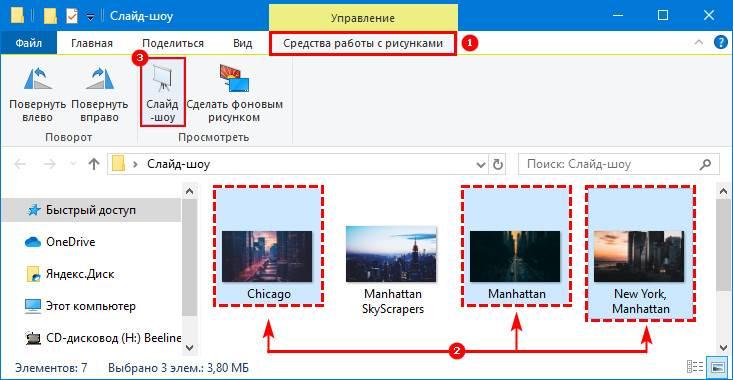
Task: Rotate the picture right (Повернуть вправо)
Action: point(100,94)
